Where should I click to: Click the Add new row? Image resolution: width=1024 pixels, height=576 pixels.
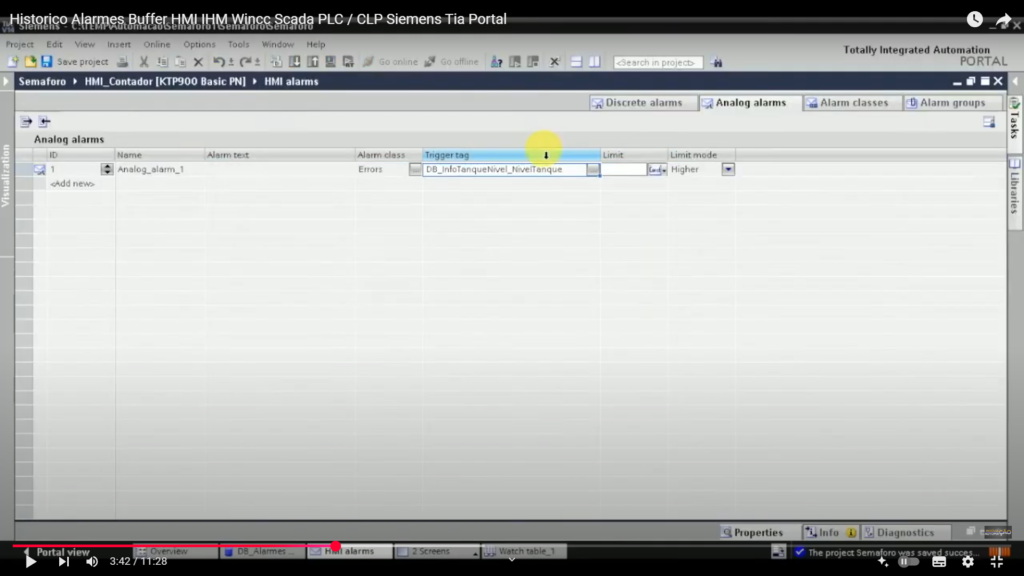click(72, 184)
